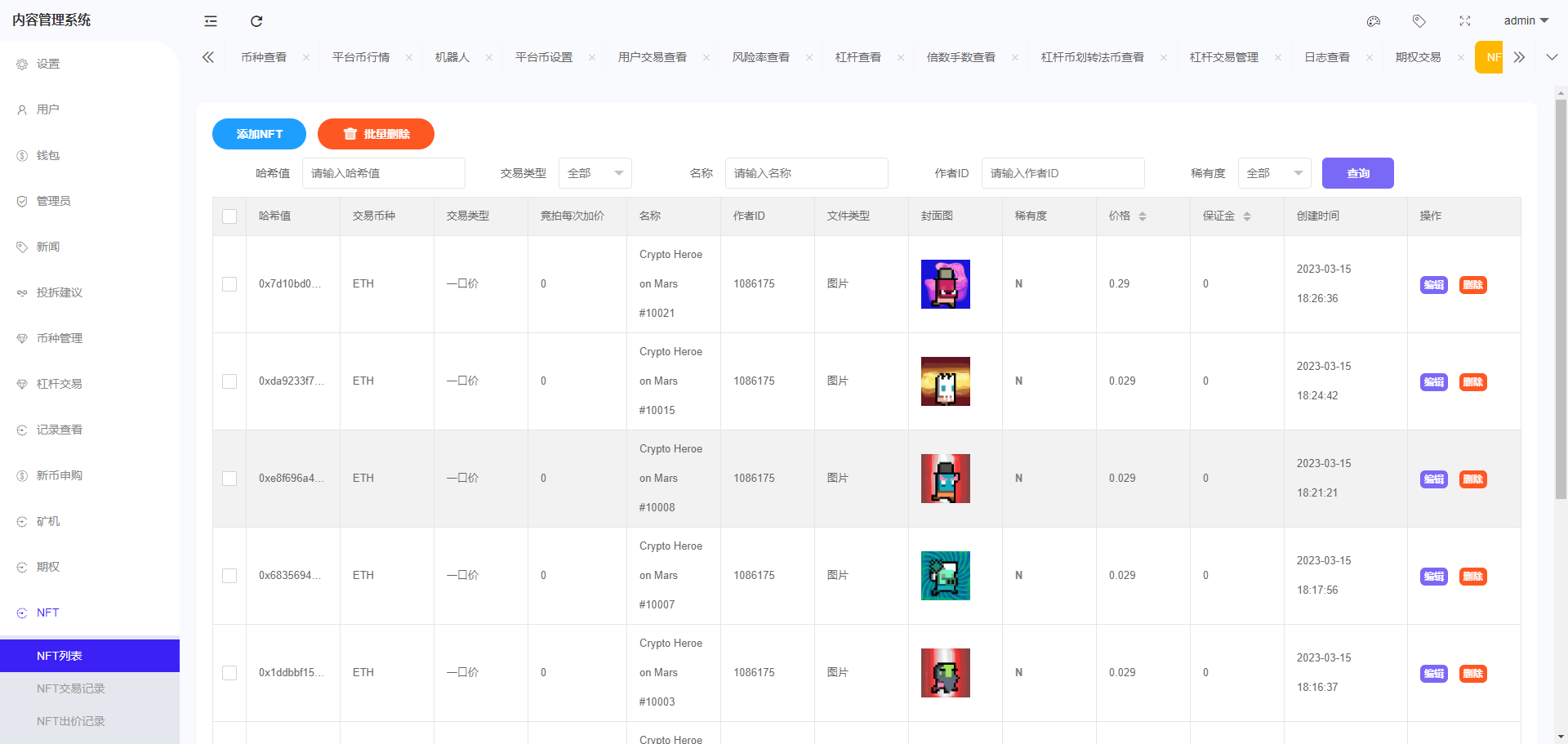Open the 钱包 section in the sidebar
This screenshot has width=1568, height=744.
[47, 155]
